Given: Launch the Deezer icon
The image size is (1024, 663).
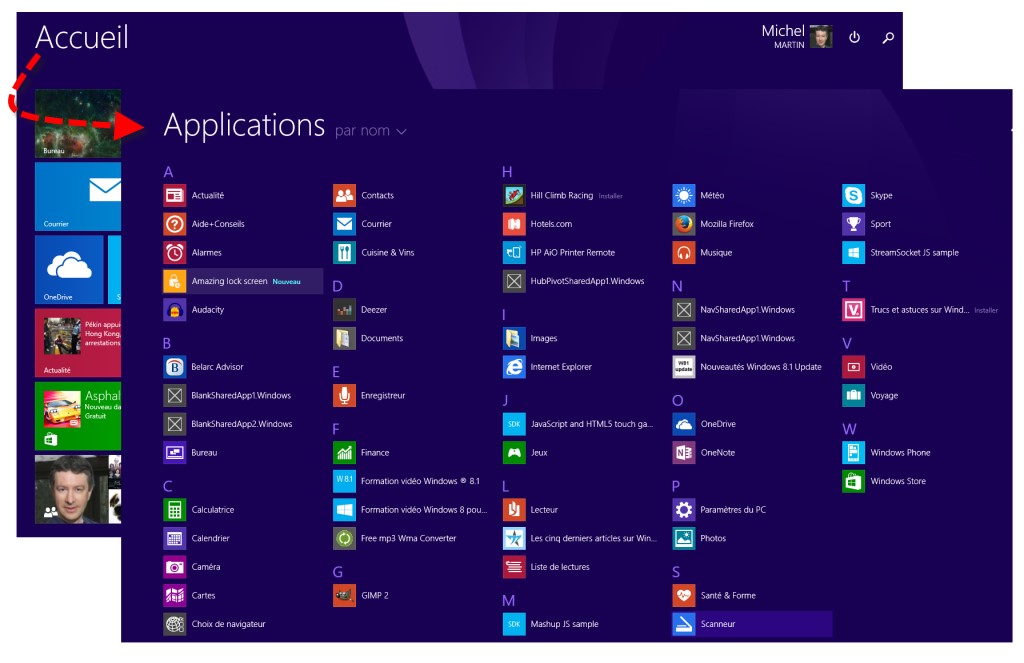Looking at the screenshot, I should 344,310.
